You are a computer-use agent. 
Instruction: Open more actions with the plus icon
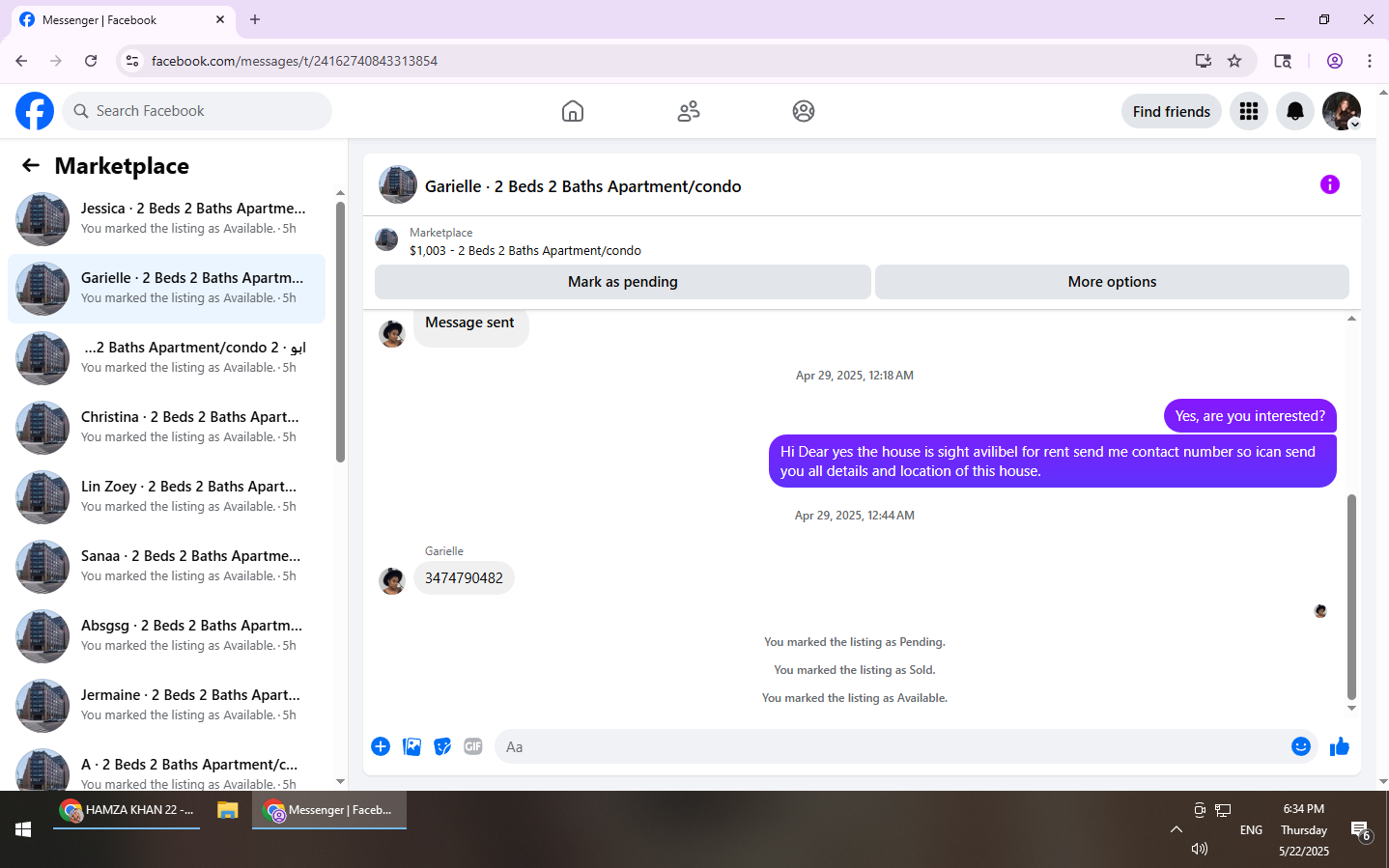(x=381, y=746)
